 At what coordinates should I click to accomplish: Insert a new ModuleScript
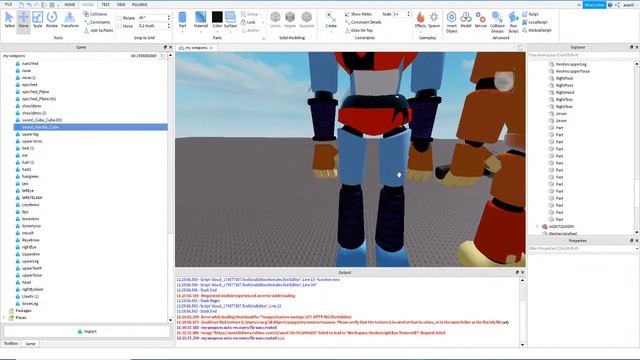tap(537, 30)
